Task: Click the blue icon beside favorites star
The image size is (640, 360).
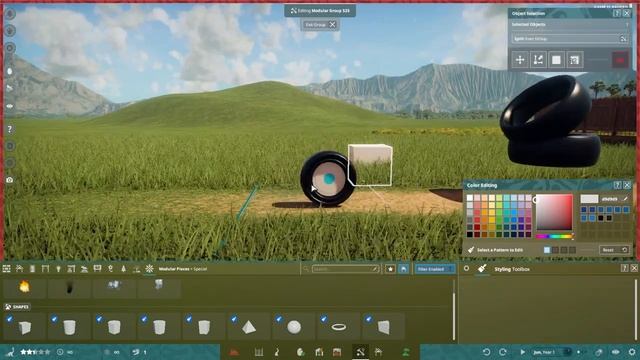Action: click(403, 269)
